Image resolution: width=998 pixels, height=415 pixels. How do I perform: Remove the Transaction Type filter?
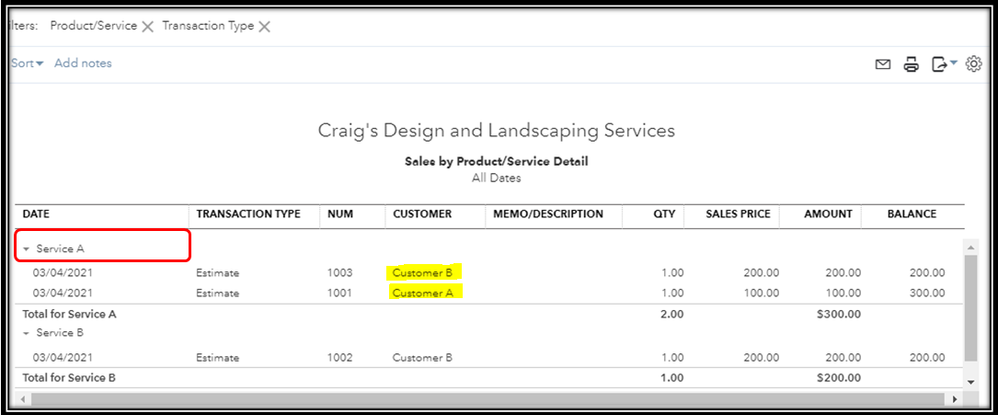(x=264, y=27)
